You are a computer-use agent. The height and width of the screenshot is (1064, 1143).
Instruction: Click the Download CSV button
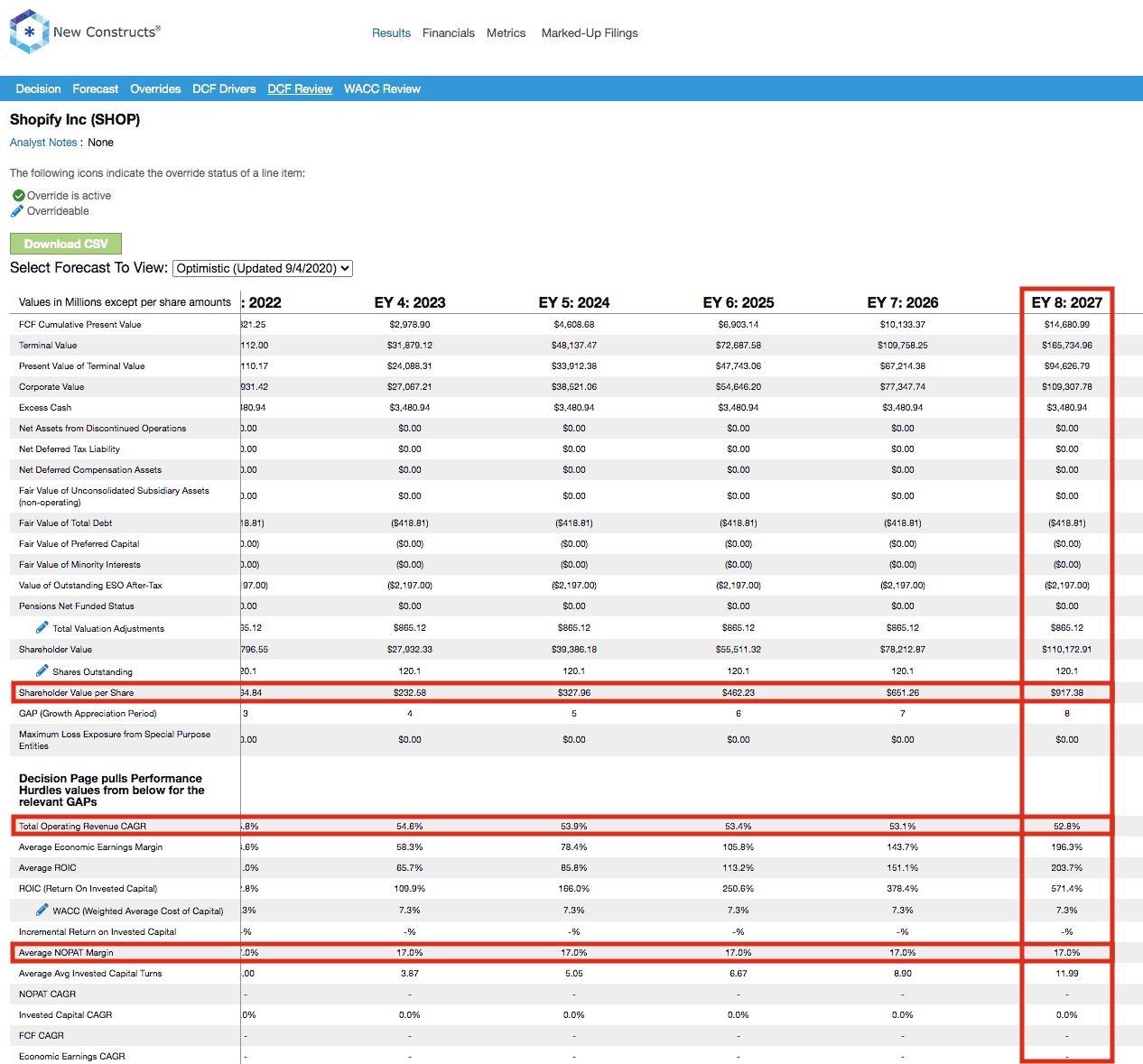pyautogui.click(x=66, y=244)
